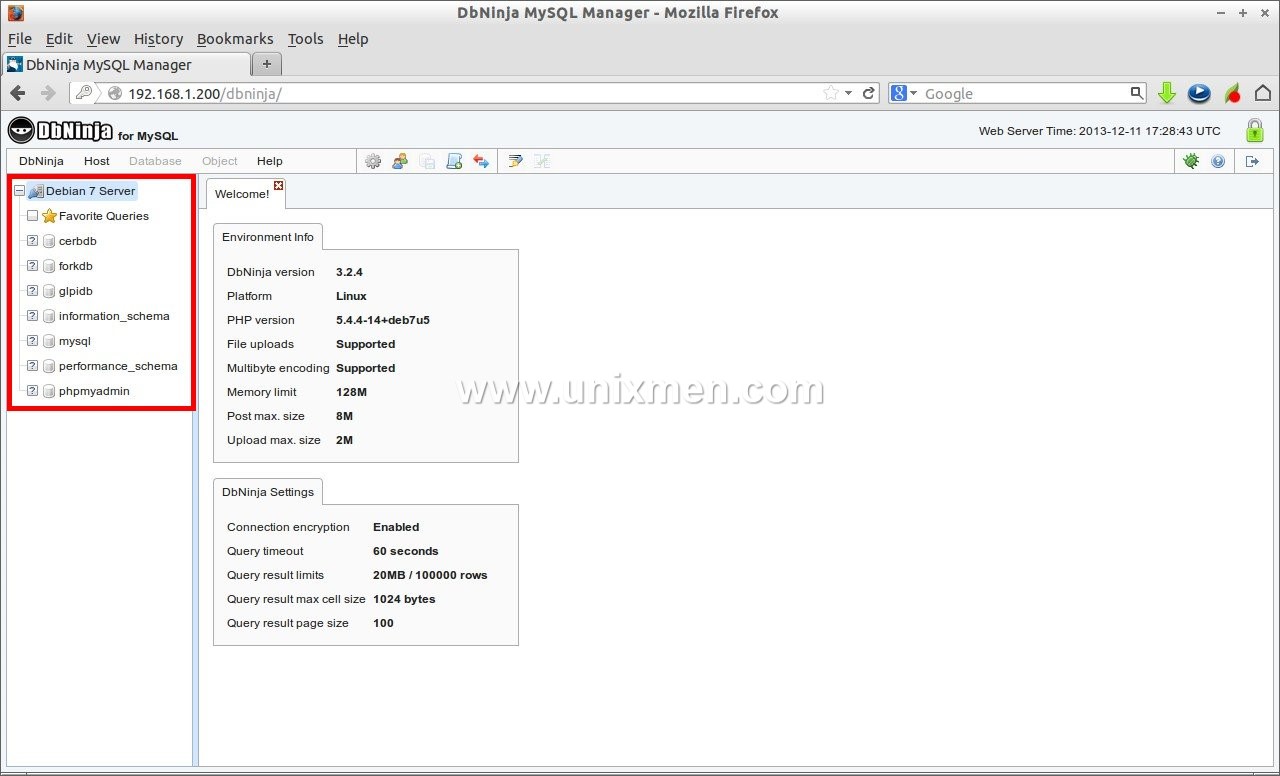Select DbNinja MySQL Manager browser tab

point(125,64)
